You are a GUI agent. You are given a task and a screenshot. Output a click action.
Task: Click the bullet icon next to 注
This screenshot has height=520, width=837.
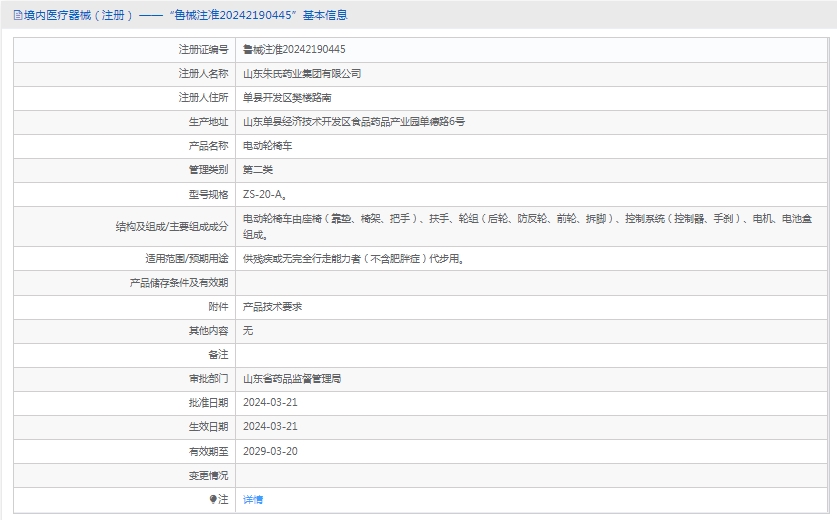[213, 500]
